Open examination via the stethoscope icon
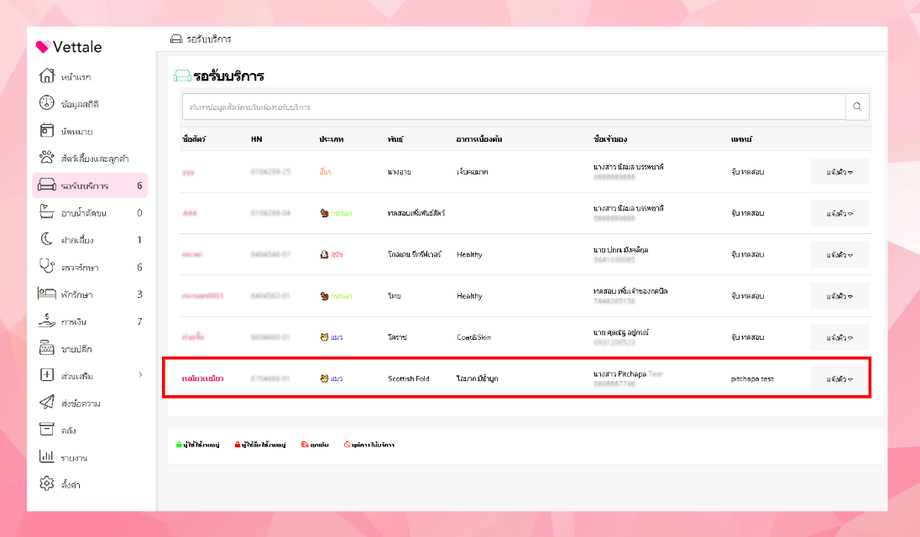Image resolution: width=920 pixels, height=537 pixels. point(46,266)
